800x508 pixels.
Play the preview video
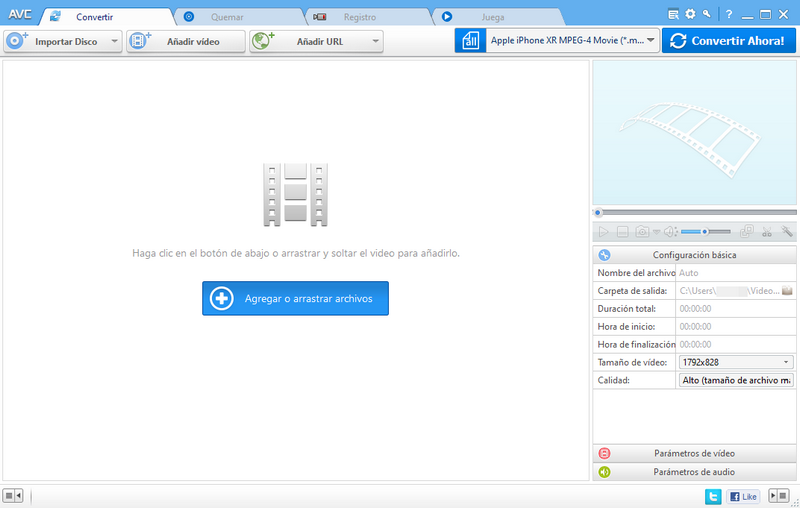click(604, 232)
